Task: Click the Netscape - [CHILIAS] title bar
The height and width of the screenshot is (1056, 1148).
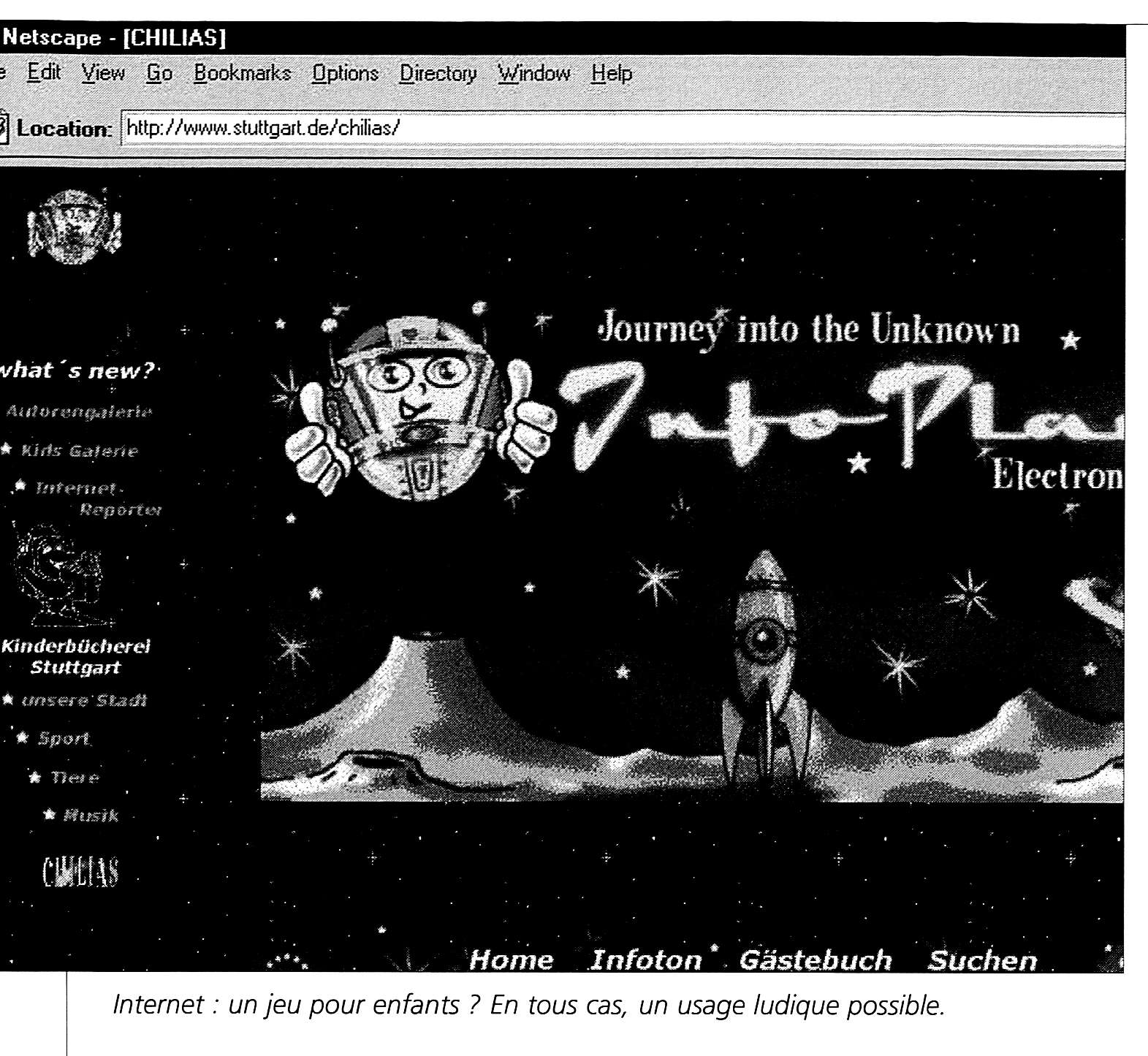Action: (x=563, y=38)
